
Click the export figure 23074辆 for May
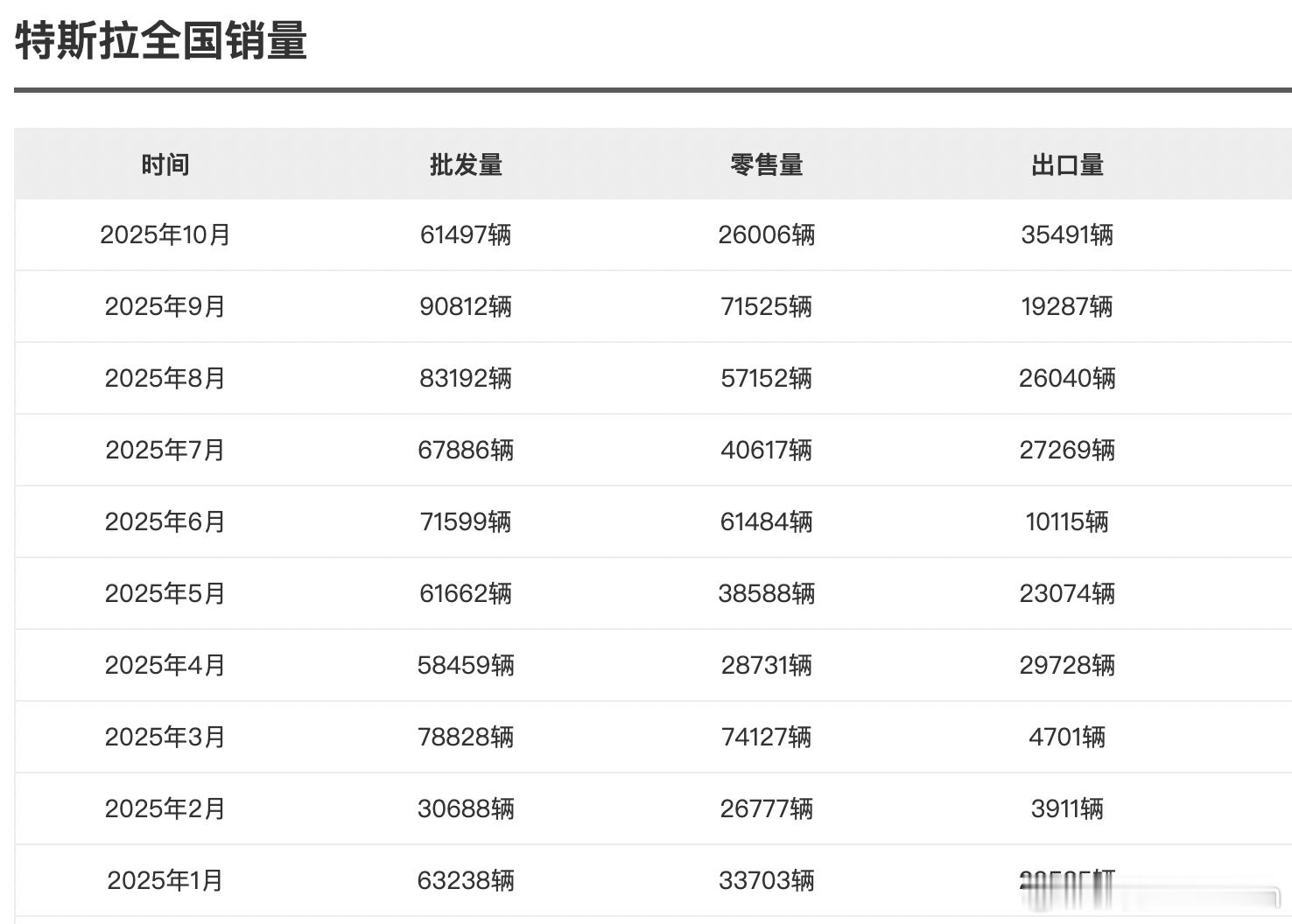coord(1068,593)
